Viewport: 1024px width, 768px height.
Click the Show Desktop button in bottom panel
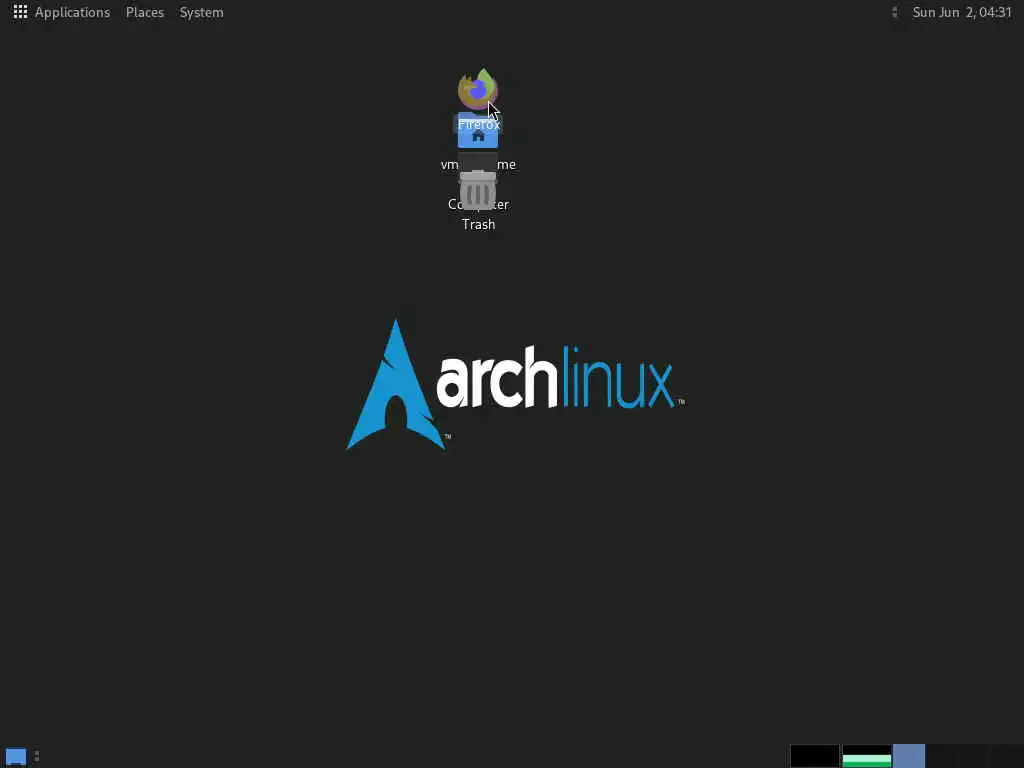(x=16, y=756)
